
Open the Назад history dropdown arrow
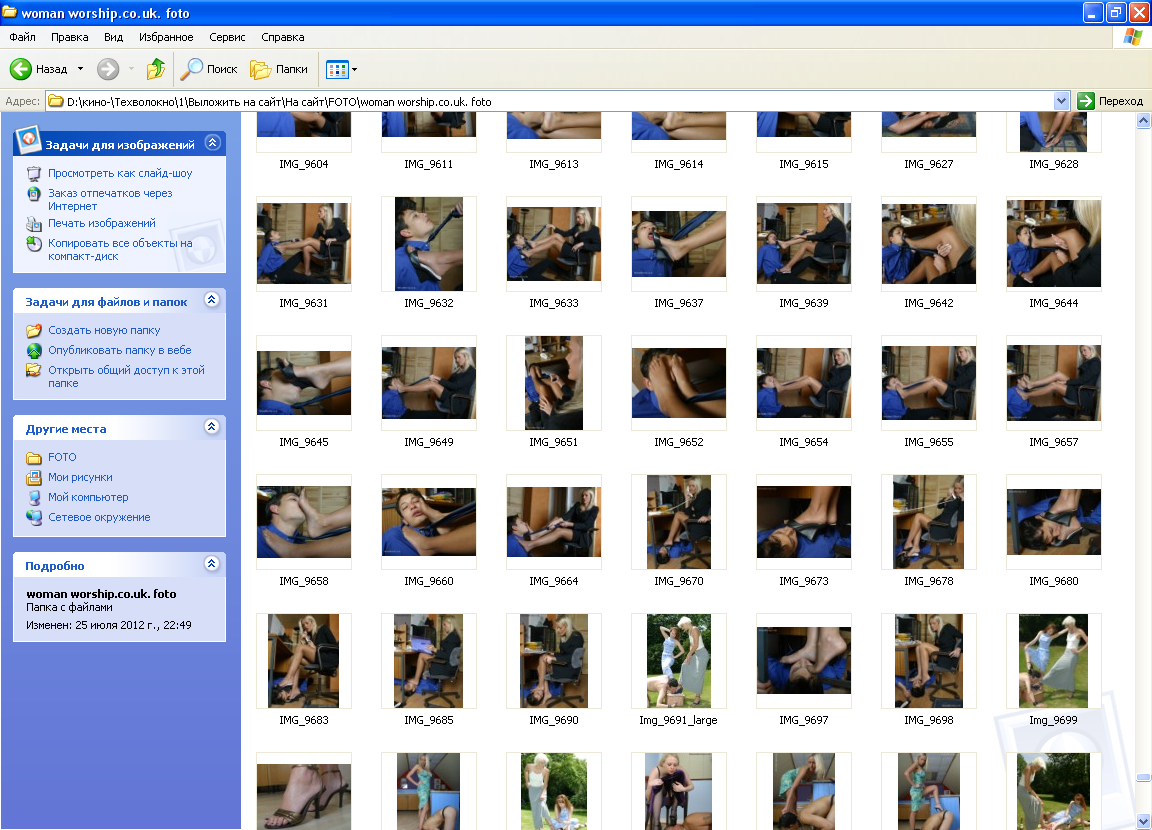click(80, 69)
